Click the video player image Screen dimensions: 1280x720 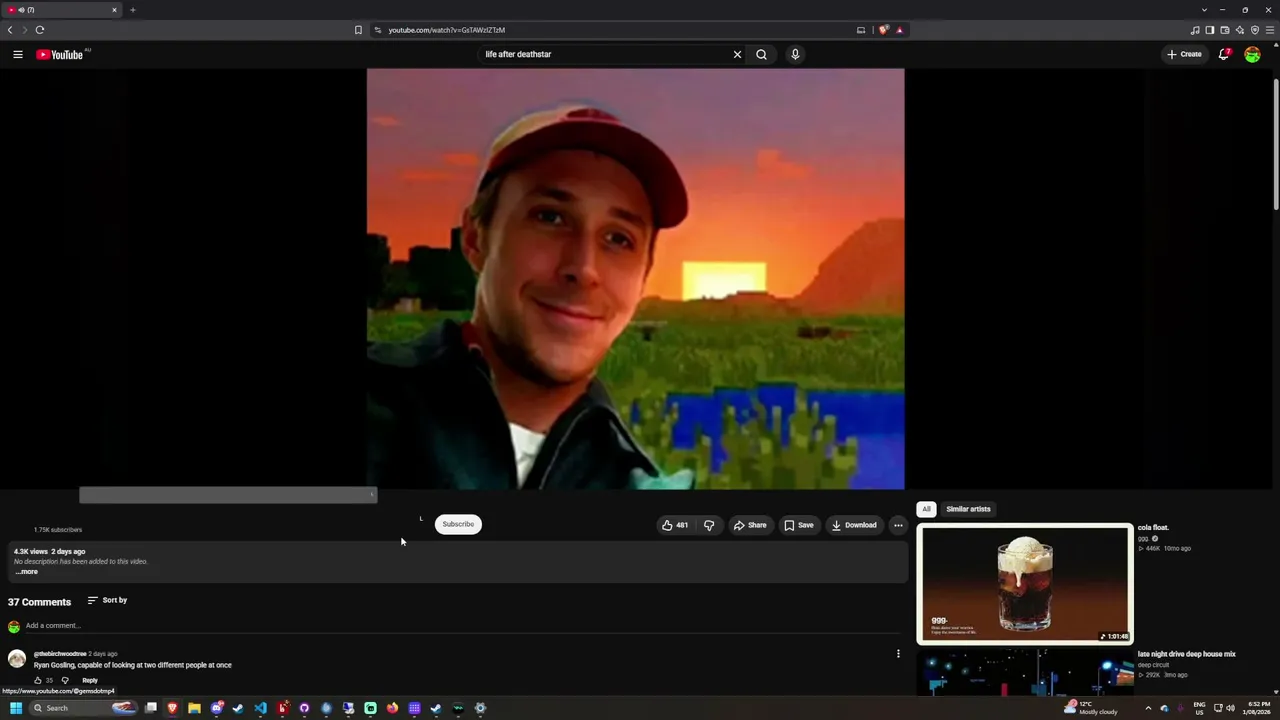coord(636,279)
